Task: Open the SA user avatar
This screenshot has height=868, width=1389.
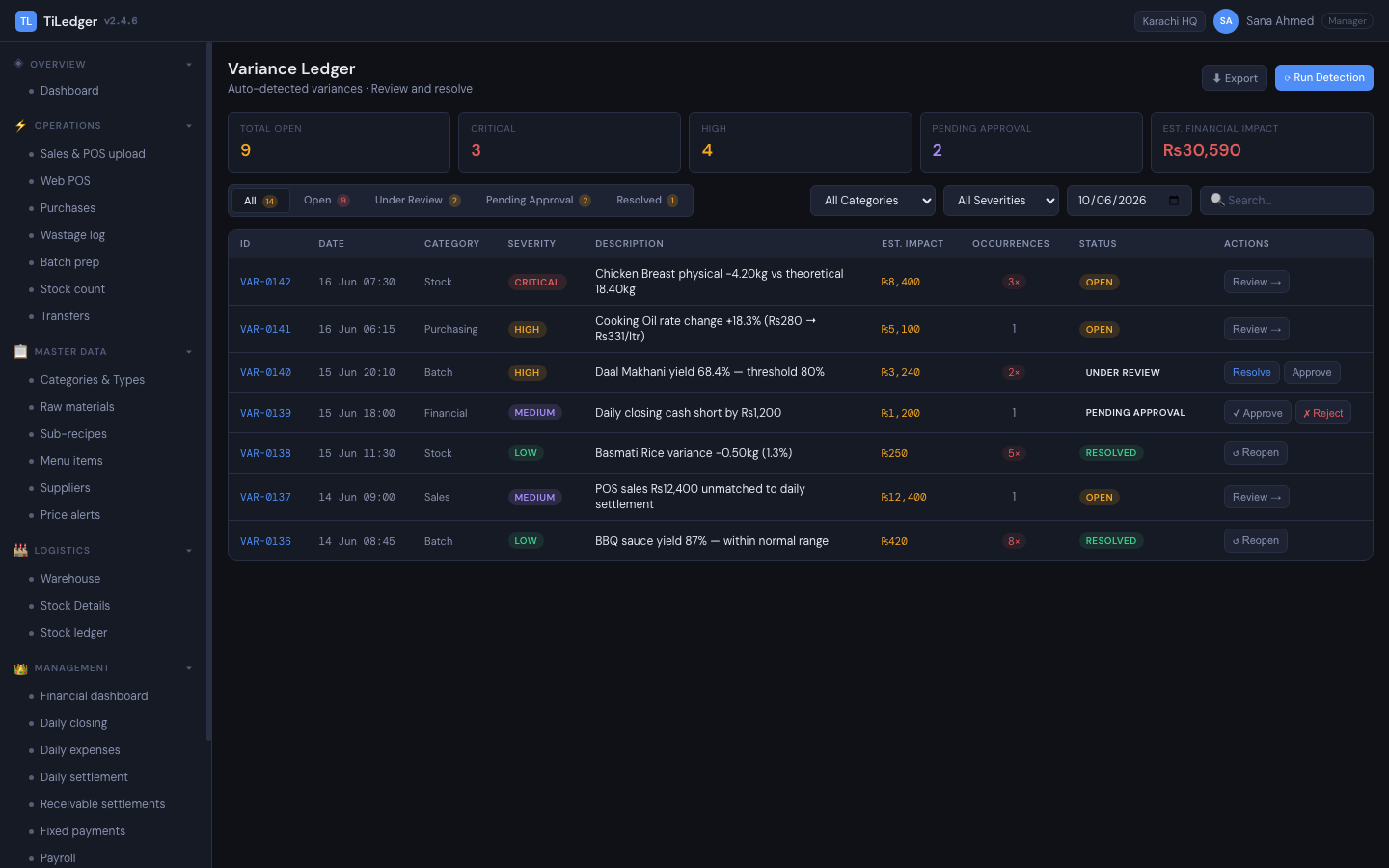Action: (x=1226, y=21)
